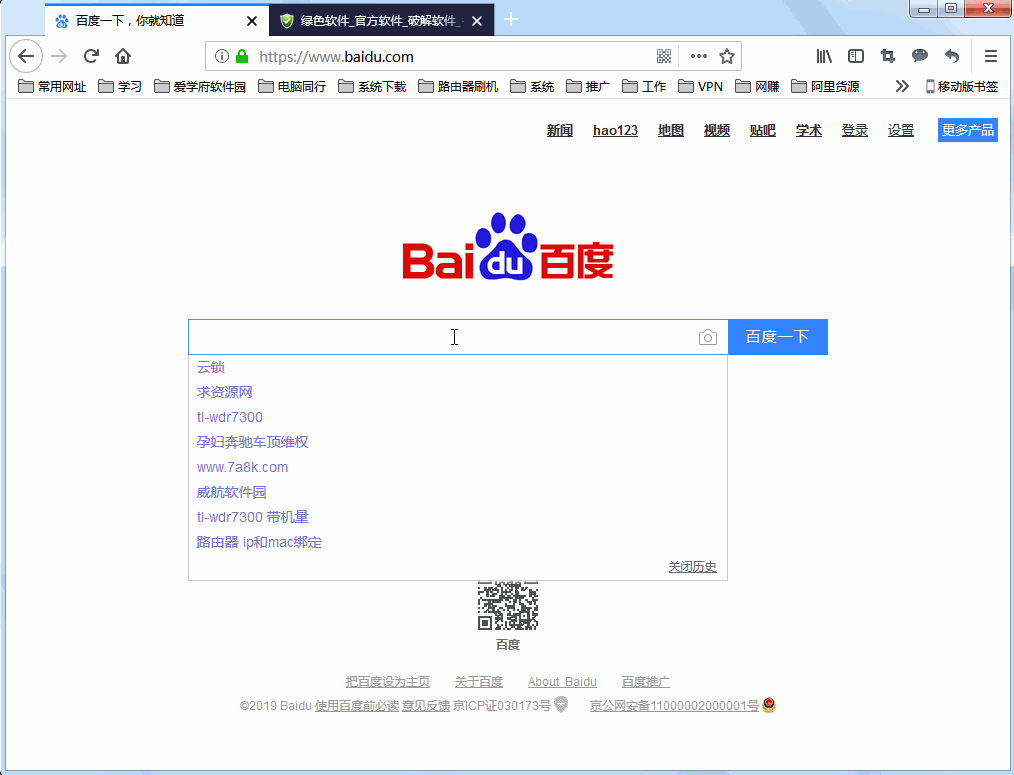This screenshot has height=775, width=1014.
Task: Open the 推广 bookmark folder
Action: pyautogui.click(x=588, y=86)
